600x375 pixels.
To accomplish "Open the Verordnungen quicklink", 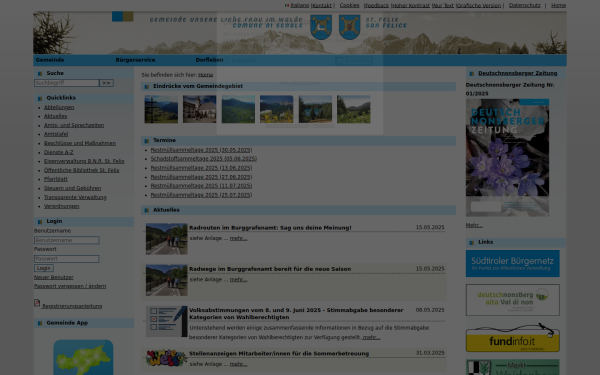I will point(62,206).
